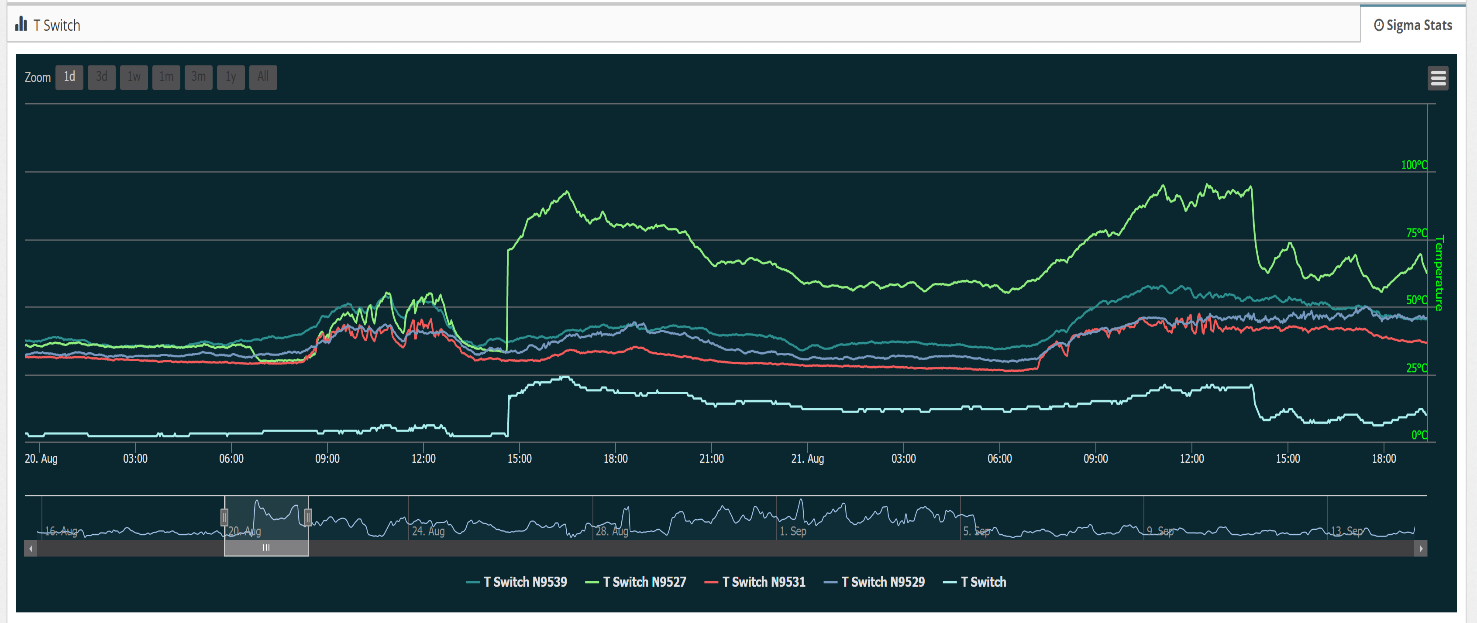Click the T Switch panel title
The height and width of the screenshot is (623, 1477).
point(56,25)
